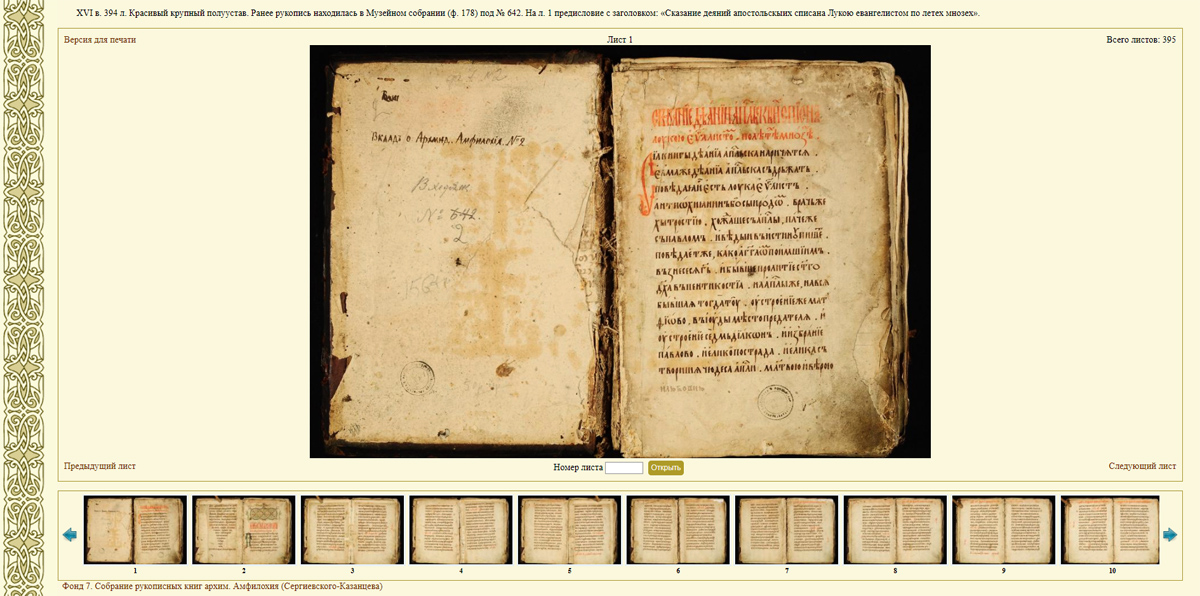This screenshot has width=1200, height=596.
Task: Click the right arrow to scroll thumbnails forward
Action: coord(1170,535)
